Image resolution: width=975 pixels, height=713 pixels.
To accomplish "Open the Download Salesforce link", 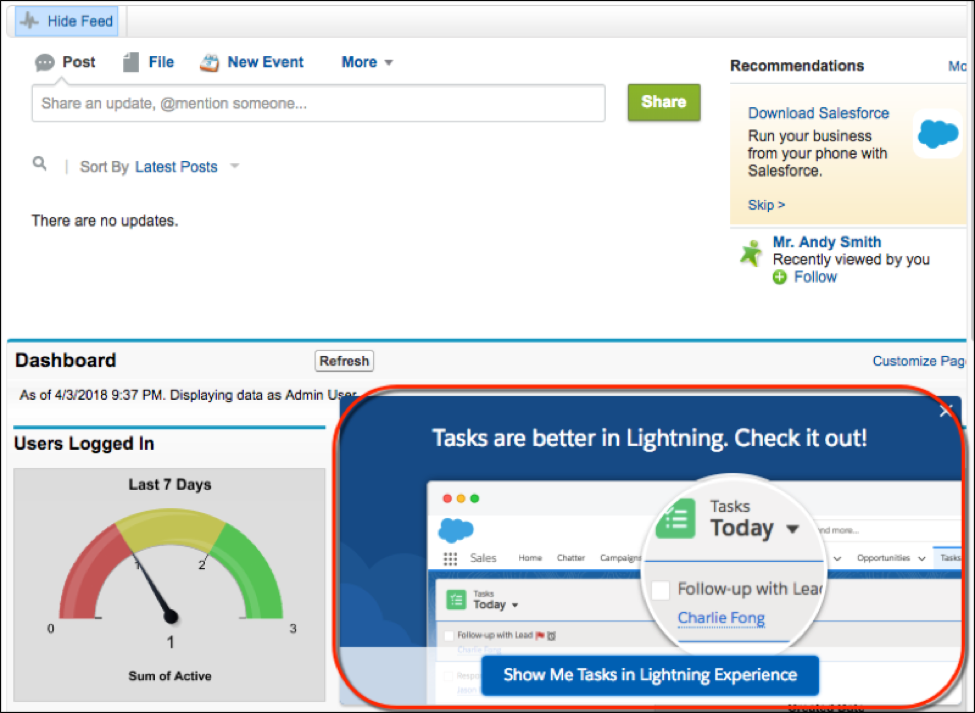I will (x=818, y=113).
